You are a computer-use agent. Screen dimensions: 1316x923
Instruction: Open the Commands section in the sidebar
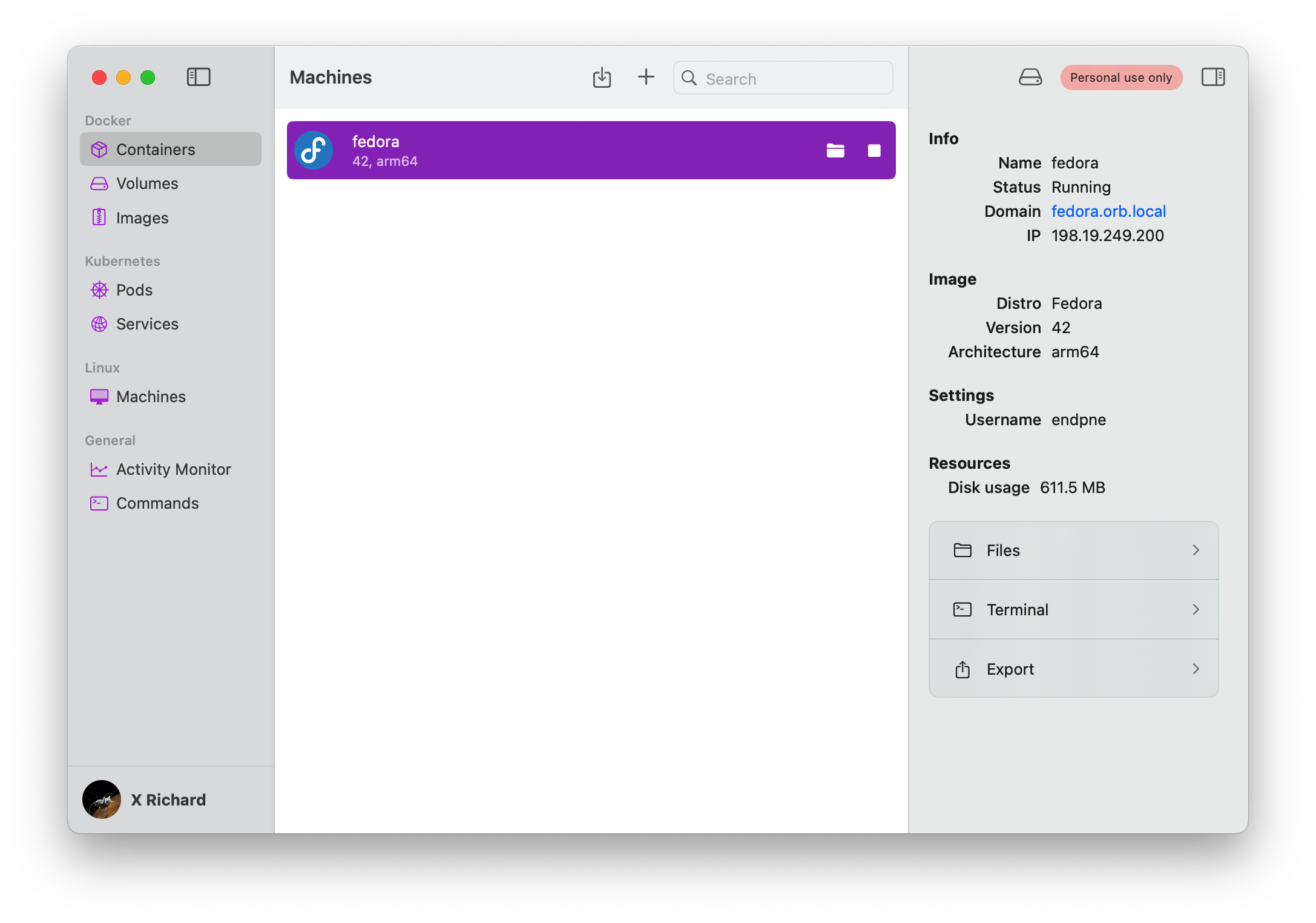pyautogui.click(x=157, y=503)
